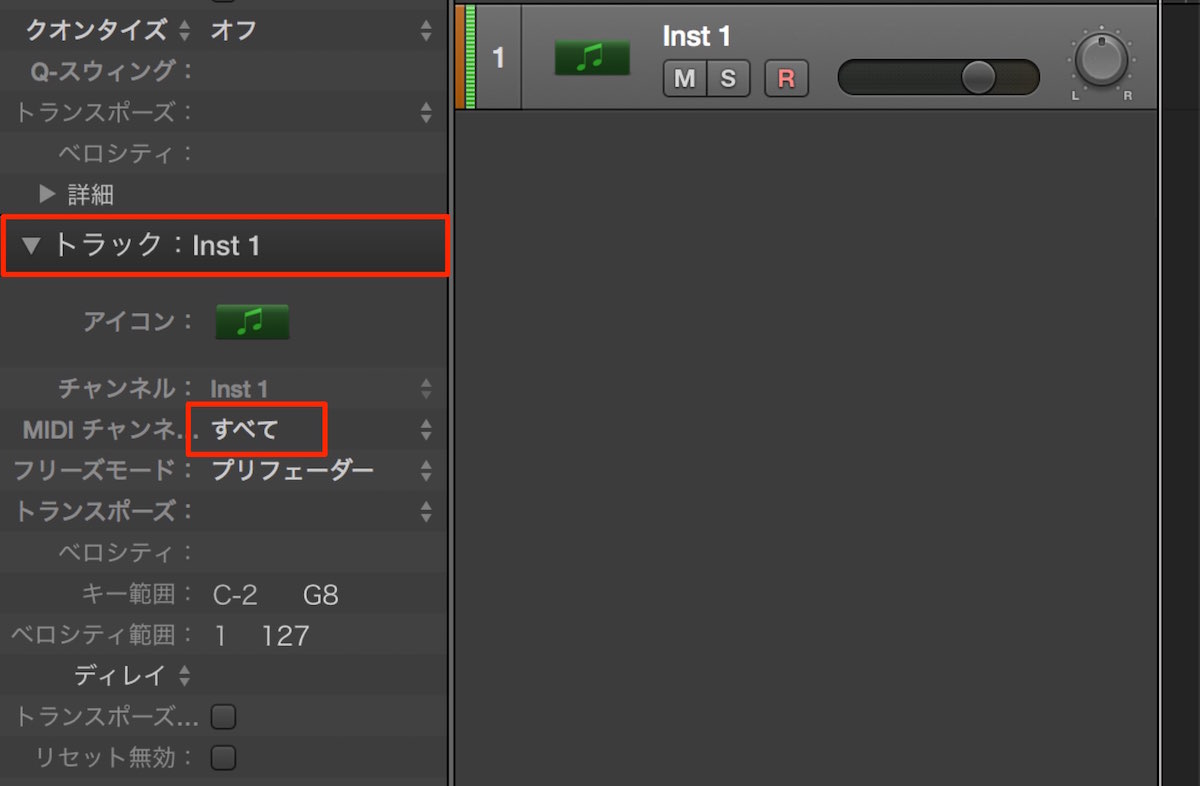Collapse the トラック: Inst 1 section
The image size is (1200, 786).
coord(31,245)
